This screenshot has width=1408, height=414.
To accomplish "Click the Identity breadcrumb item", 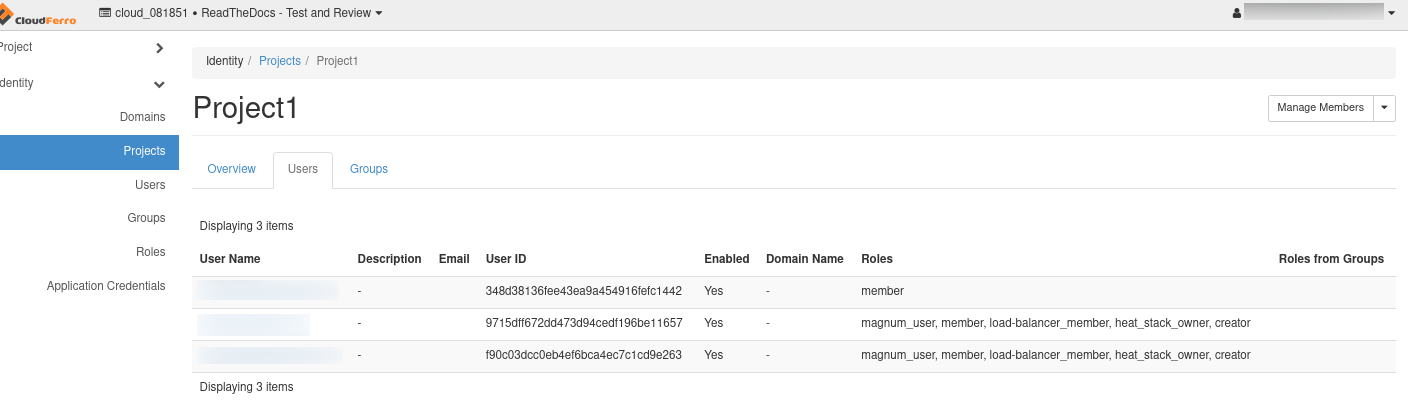I will coord(224,61).
